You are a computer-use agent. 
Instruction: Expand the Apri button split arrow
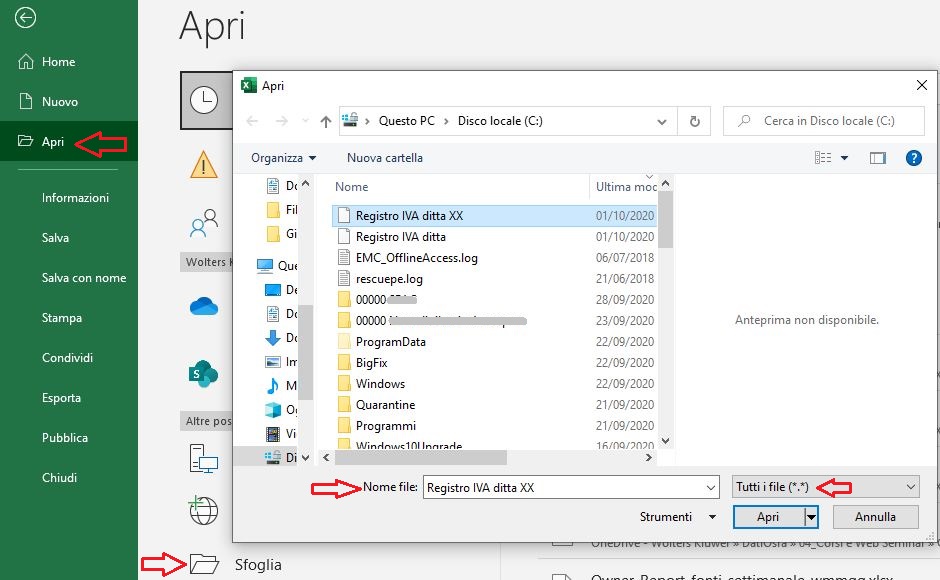point(811,517)
